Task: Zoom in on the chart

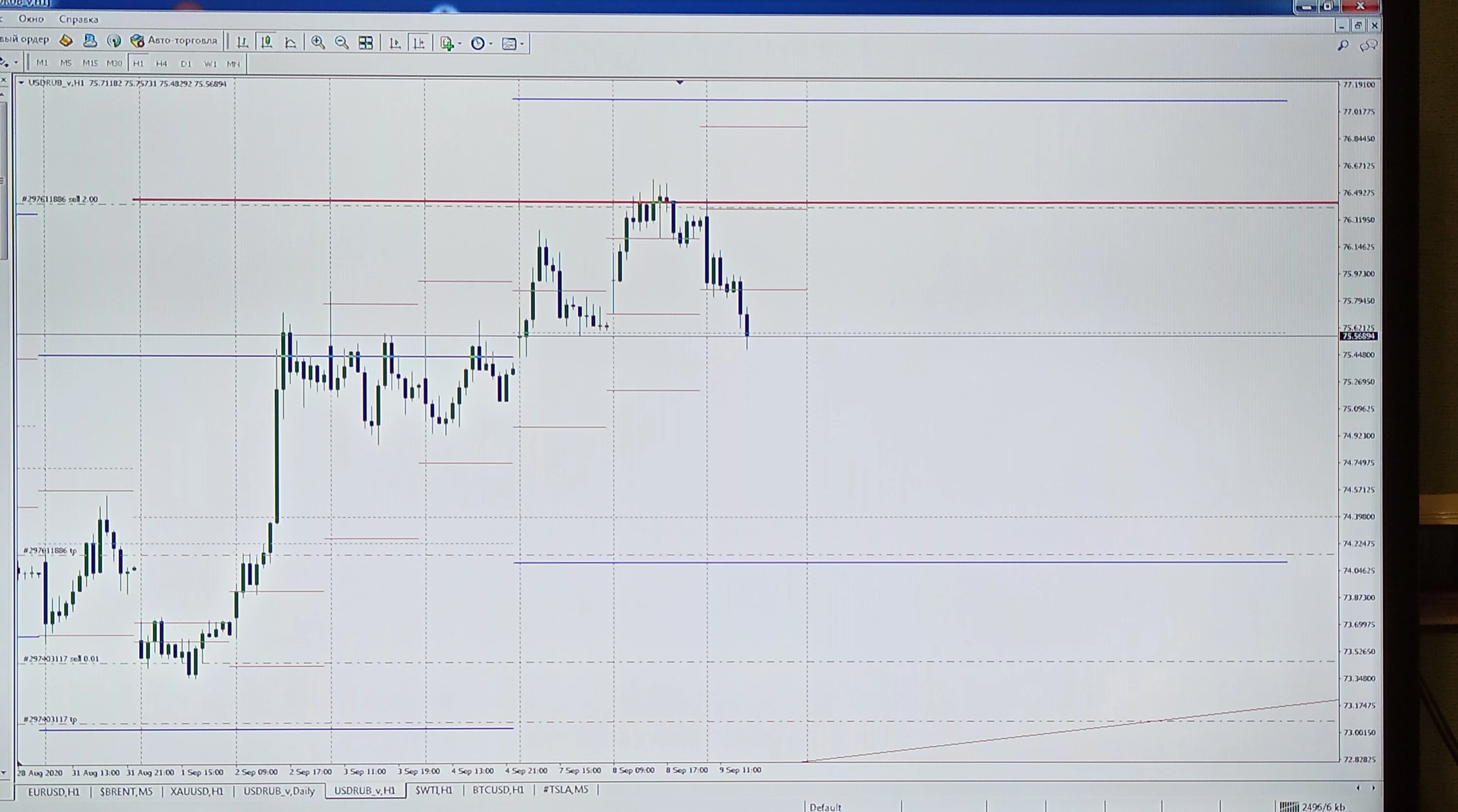Action: tap(318, 43)
